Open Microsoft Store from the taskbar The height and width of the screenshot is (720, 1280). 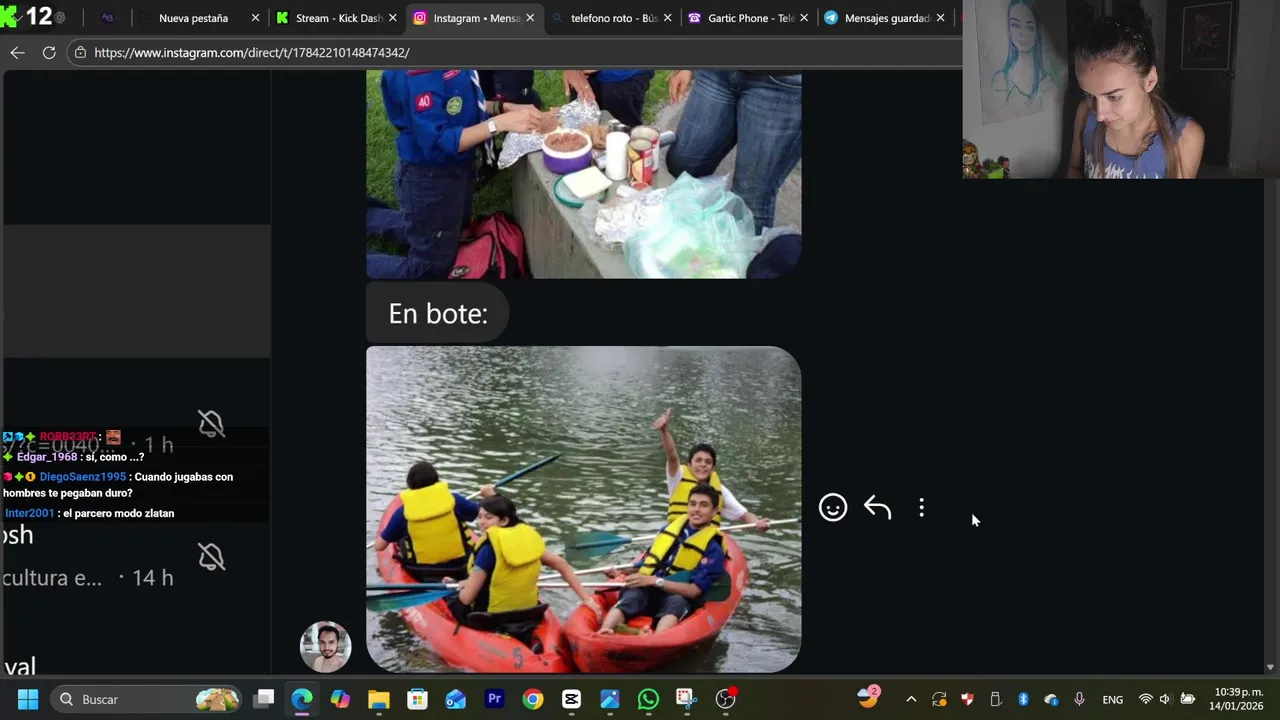tap(417, 699)
